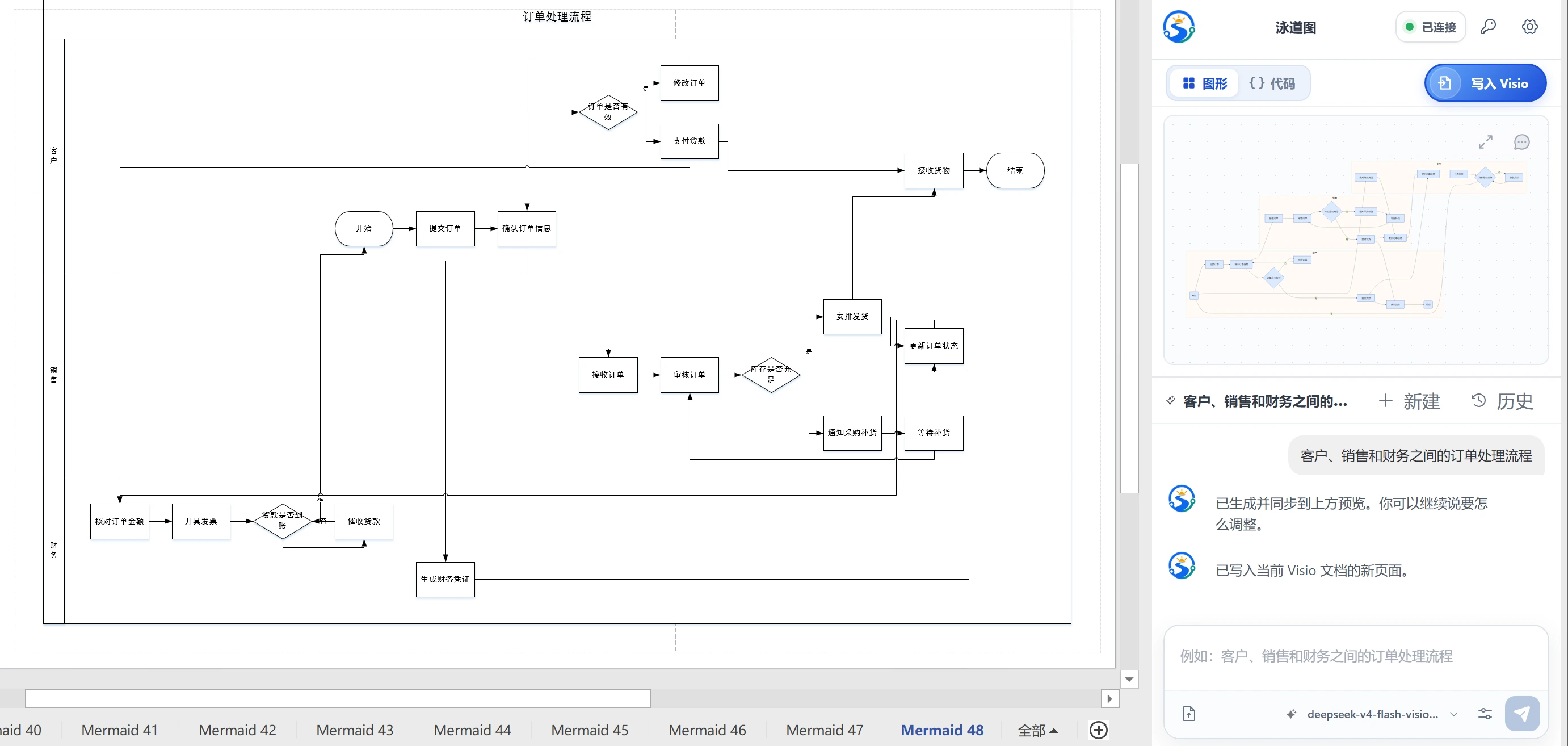Open the comment bubble icon in preview
Screen dimensions: 1568x746
tap(1521, 142)
